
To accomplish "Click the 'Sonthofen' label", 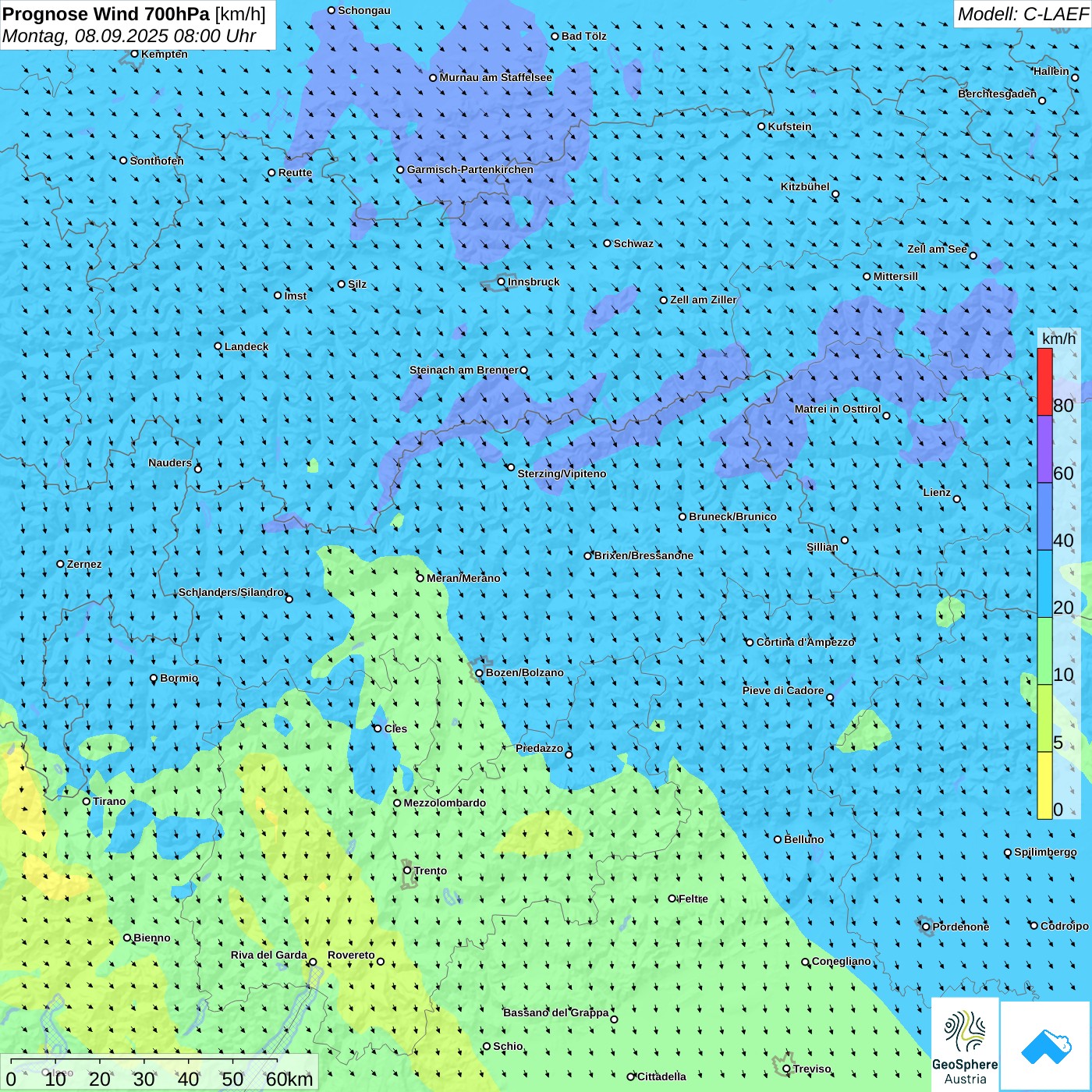I will click(157, 161).
